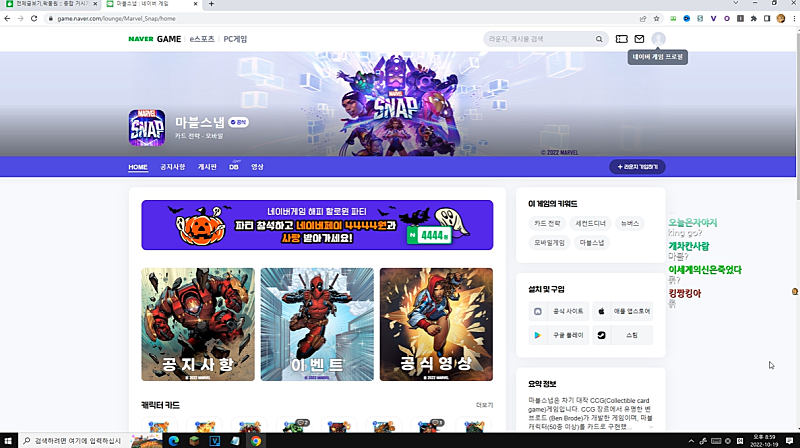Click the share page icon in address bar
The height and width of the screenshot is (448, 800).
[643, 18]
